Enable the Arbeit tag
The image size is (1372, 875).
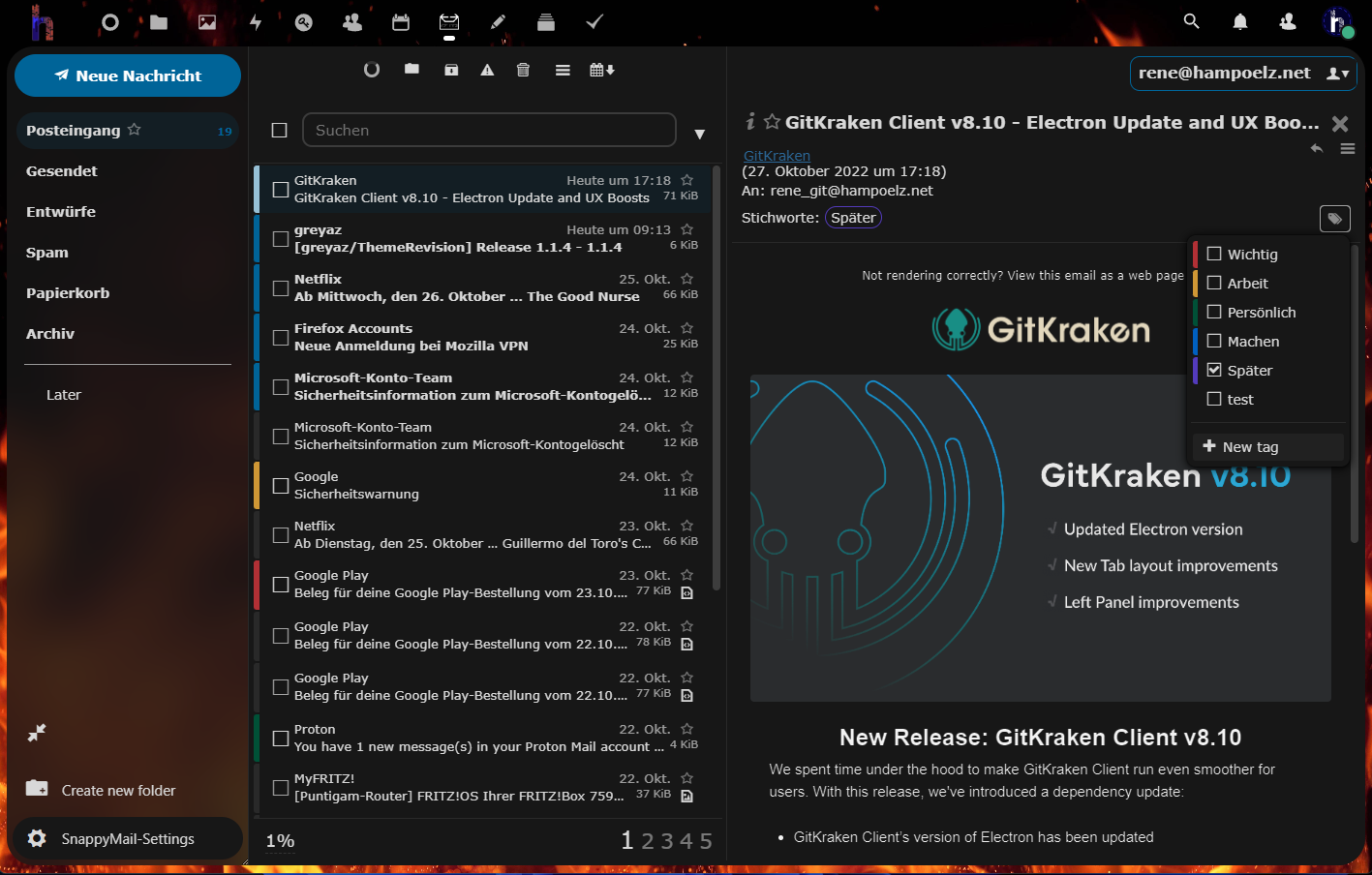[x=1214, y=283]
